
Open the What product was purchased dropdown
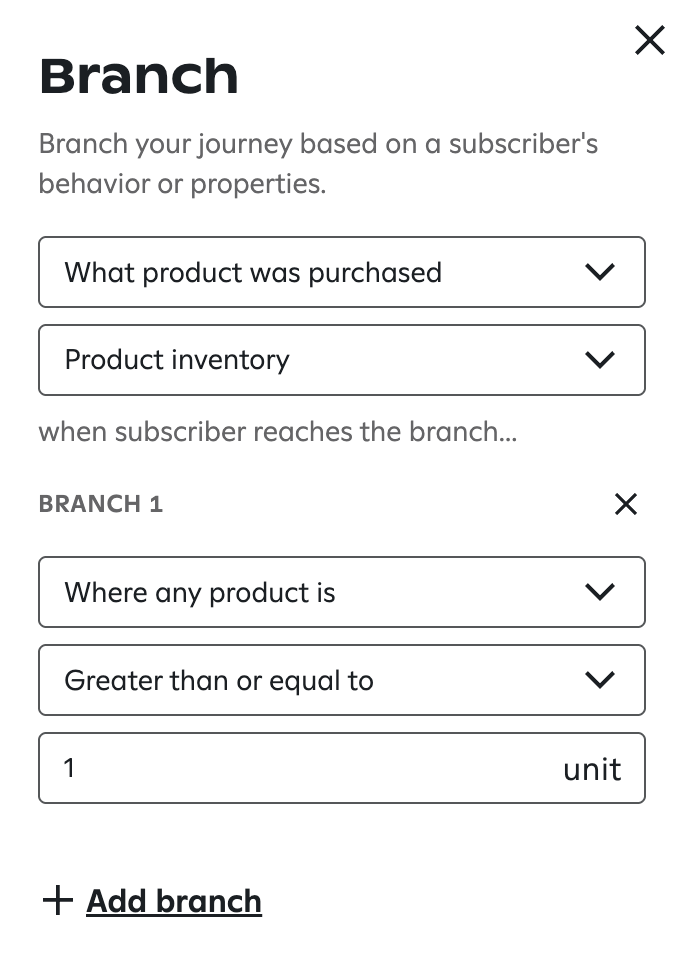342,272
